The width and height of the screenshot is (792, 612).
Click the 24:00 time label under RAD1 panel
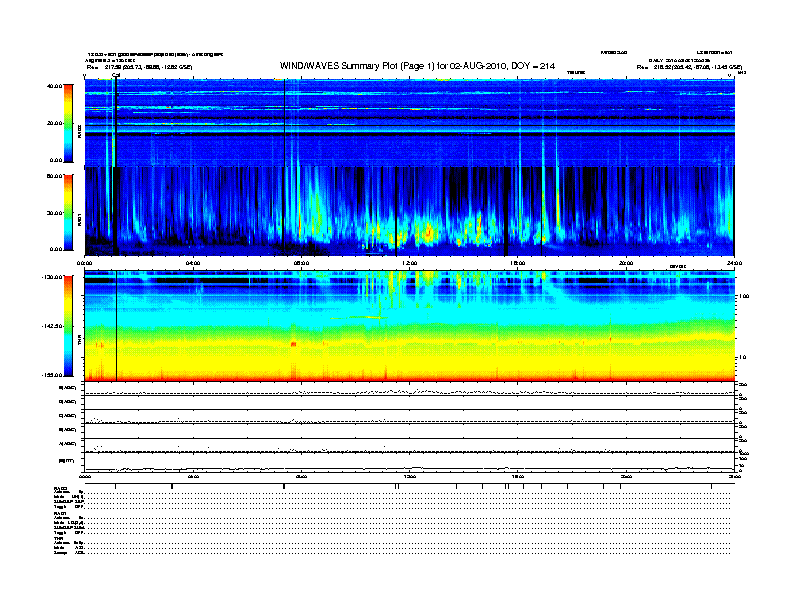pos(734,263)
